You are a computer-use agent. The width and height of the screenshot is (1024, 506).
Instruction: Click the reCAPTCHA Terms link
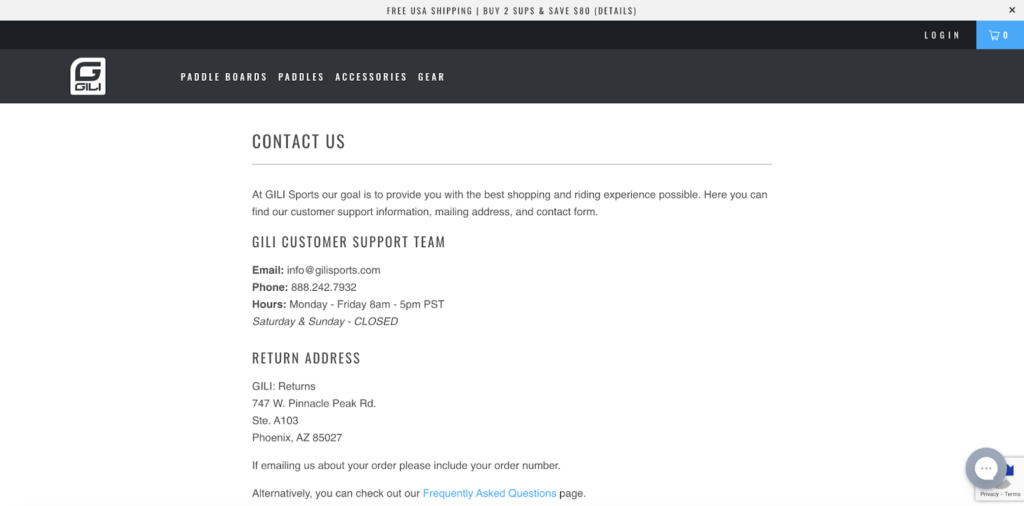click(x=1013, y=494)
